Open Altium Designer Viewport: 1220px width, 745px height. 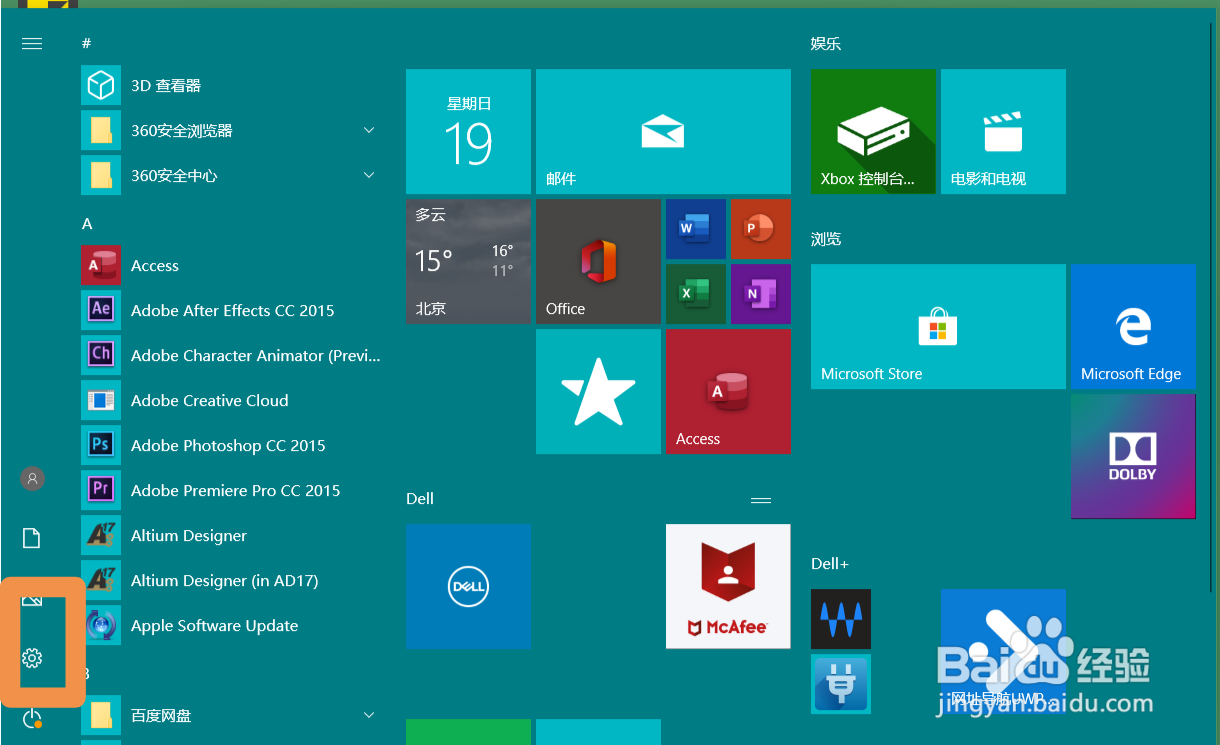231,536
